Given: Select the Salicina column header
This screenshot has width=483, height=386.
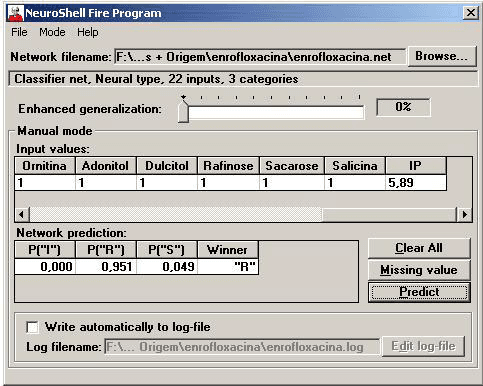Looking at the screenshot, I should click(355, 166).
